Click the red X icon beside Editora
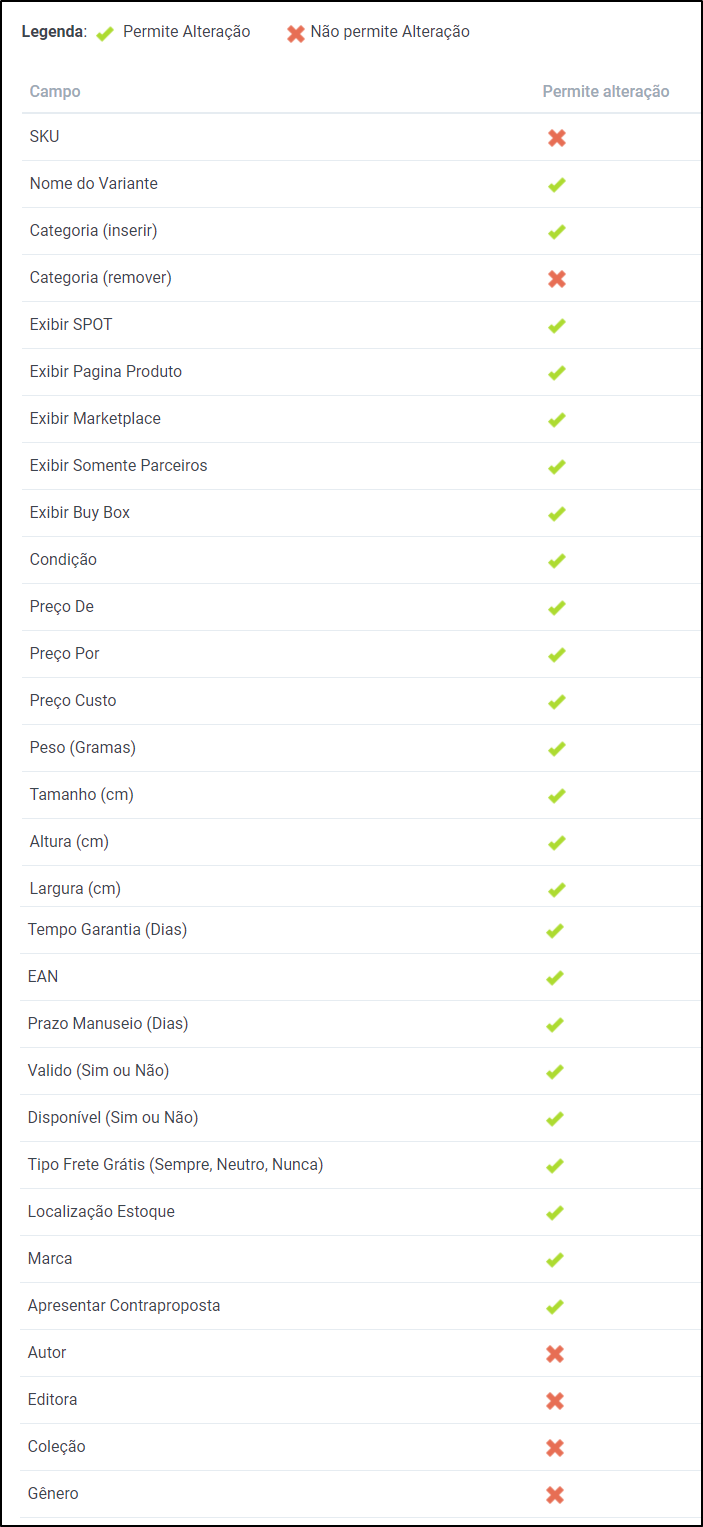This screenshot has width=703, height=1527. [555, 1401]
